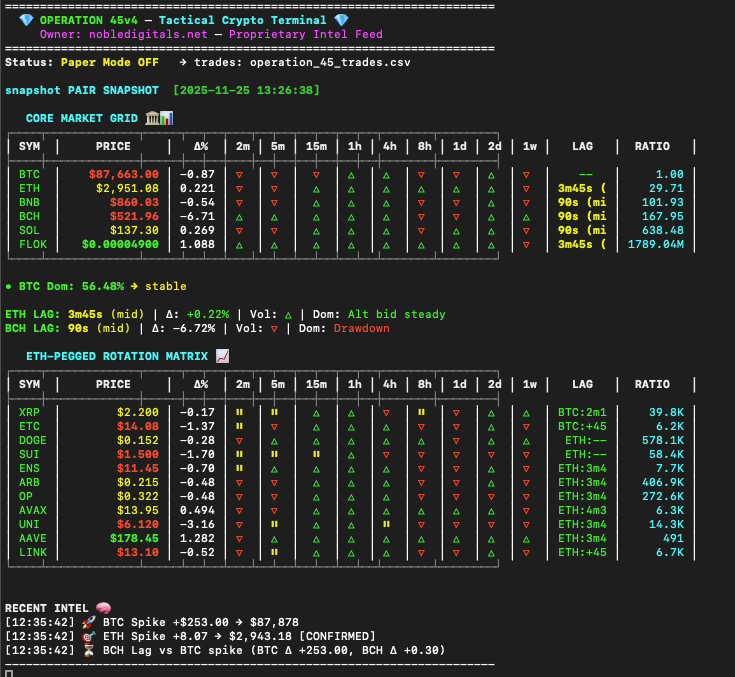Image resolution: width=735 pixels, height=677 pixels.
Task: Toggle the Paper Mode OFF status
Action: tap(109, 62)
